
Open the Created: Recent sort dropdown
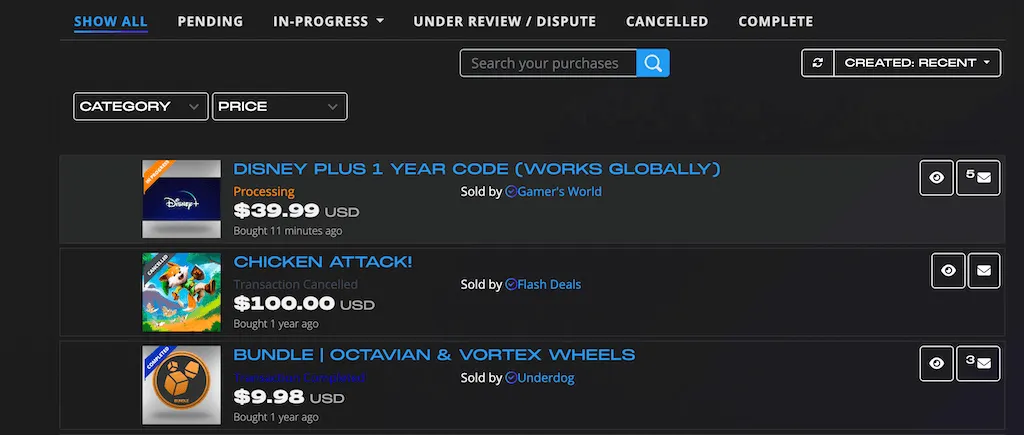tap(918, 63)
